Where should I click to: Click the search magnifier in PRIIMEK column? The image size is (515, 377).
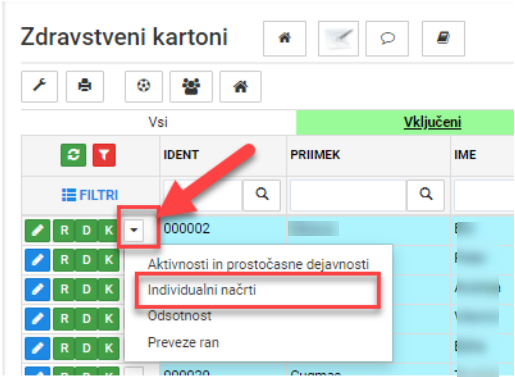(x=426, y=195)
